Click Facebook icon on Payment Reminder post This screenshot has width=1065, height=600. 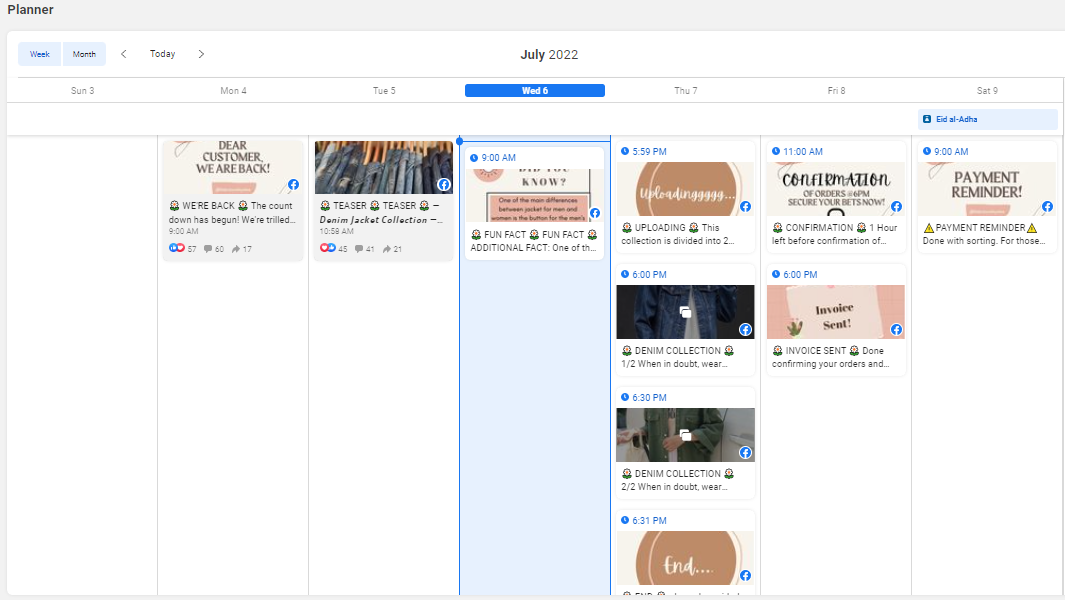point(1047,207)
